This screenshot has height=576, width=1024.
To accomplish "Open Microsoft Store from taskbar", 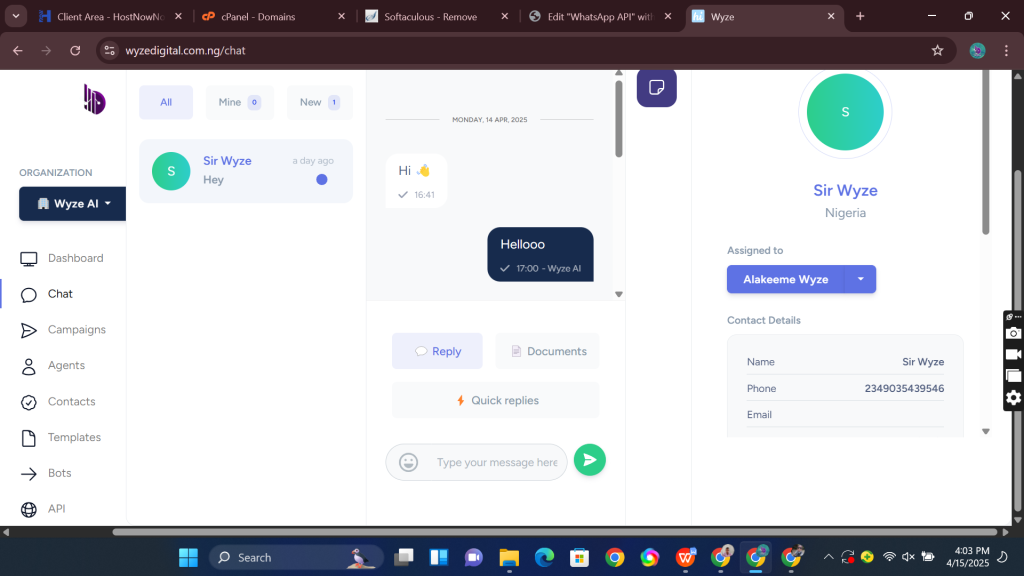I will [579, 558].
